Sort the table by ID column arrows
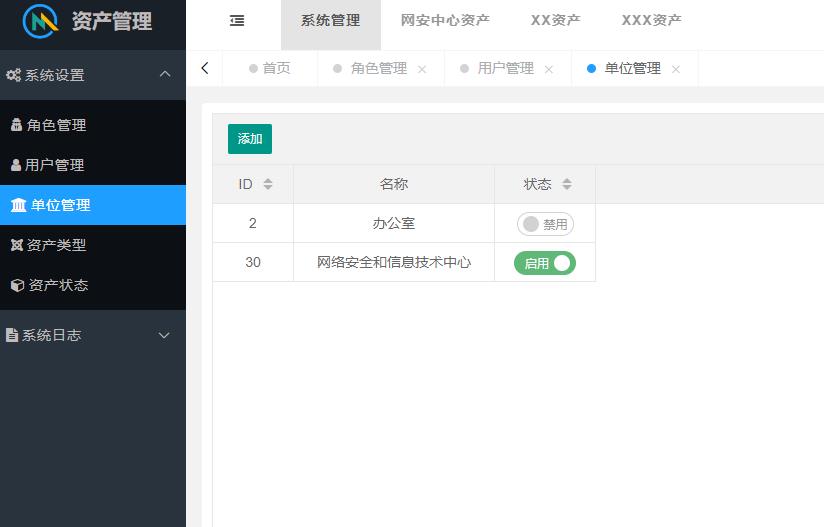This screenshot has height=527, width=824. [268, 184]
